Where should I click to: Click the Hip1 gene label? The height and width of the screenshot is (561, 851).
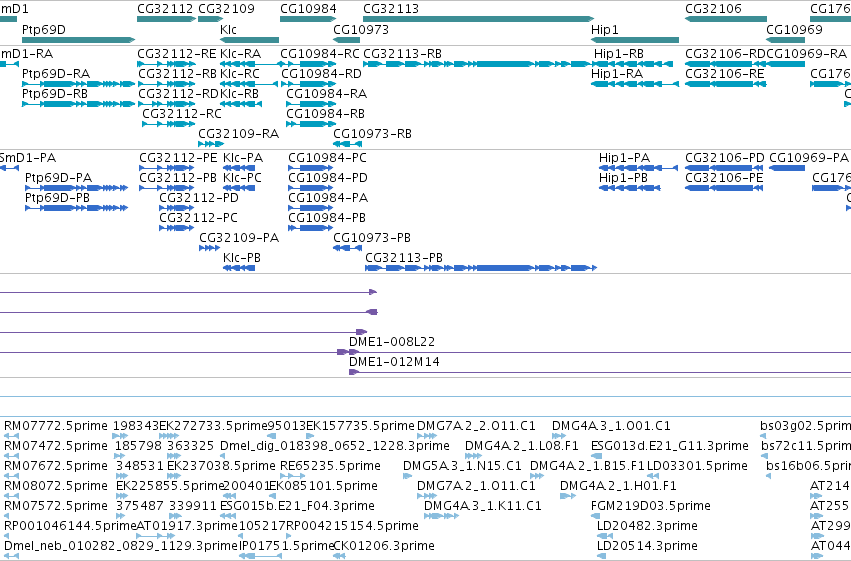[x=605, y=29]
